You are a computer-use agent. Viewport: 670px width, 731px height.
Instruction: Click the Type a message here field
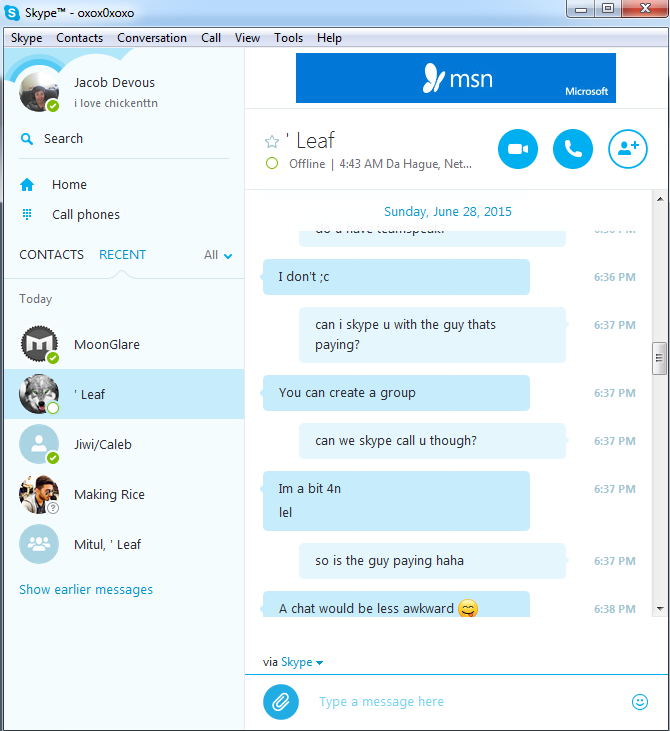point(471,702)
